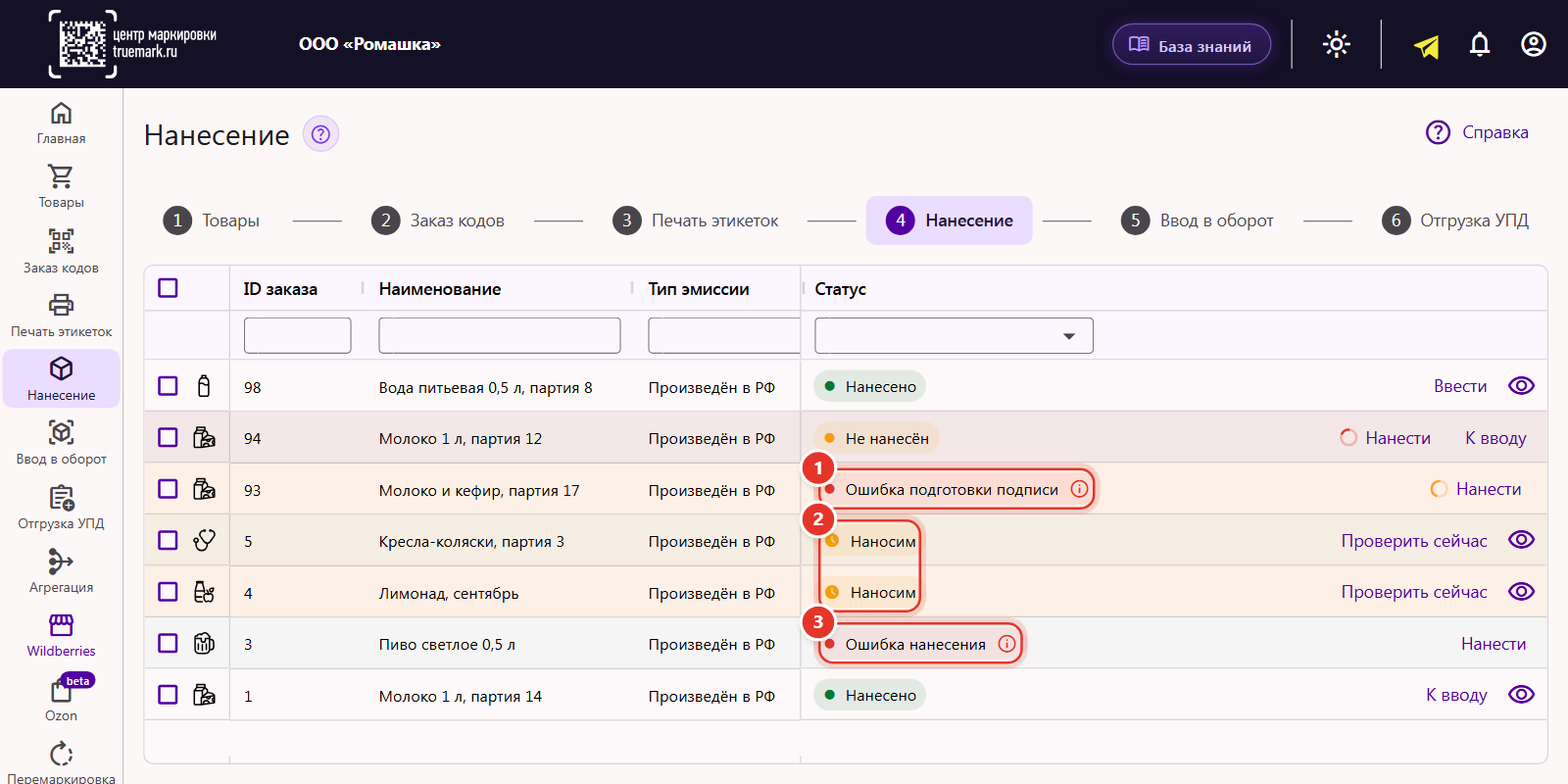Go to step 2 Заказ кодов

[x=438, y=220]
